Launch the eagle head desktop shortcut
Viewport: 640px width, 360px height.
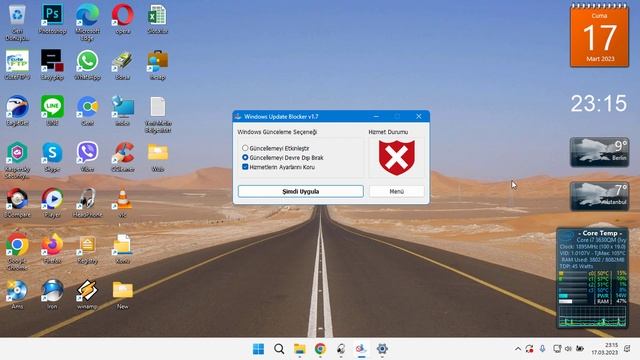click(x=17, y=111)
